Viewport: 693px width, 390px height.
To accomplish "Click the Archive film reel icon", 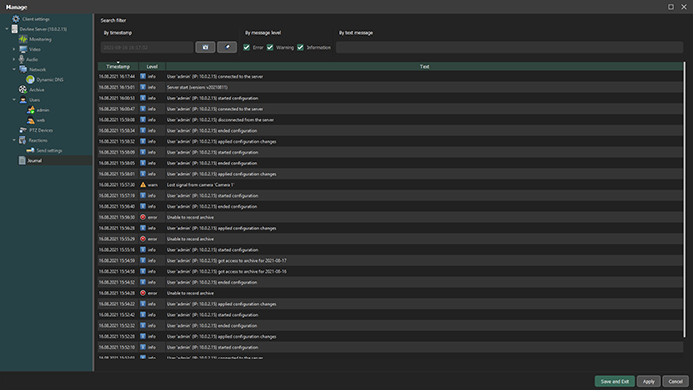I will (x=23, y=90).
